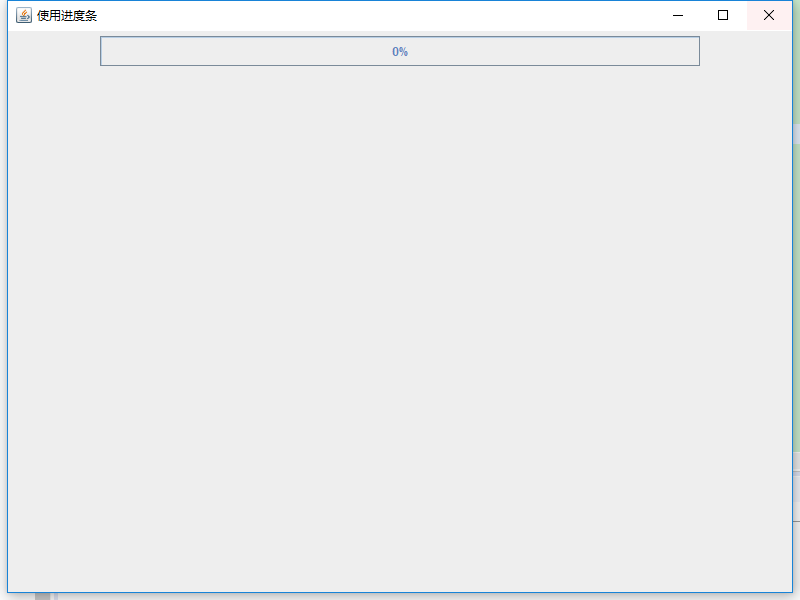Minimize the 使用进度条 window

tap(678, 15)
